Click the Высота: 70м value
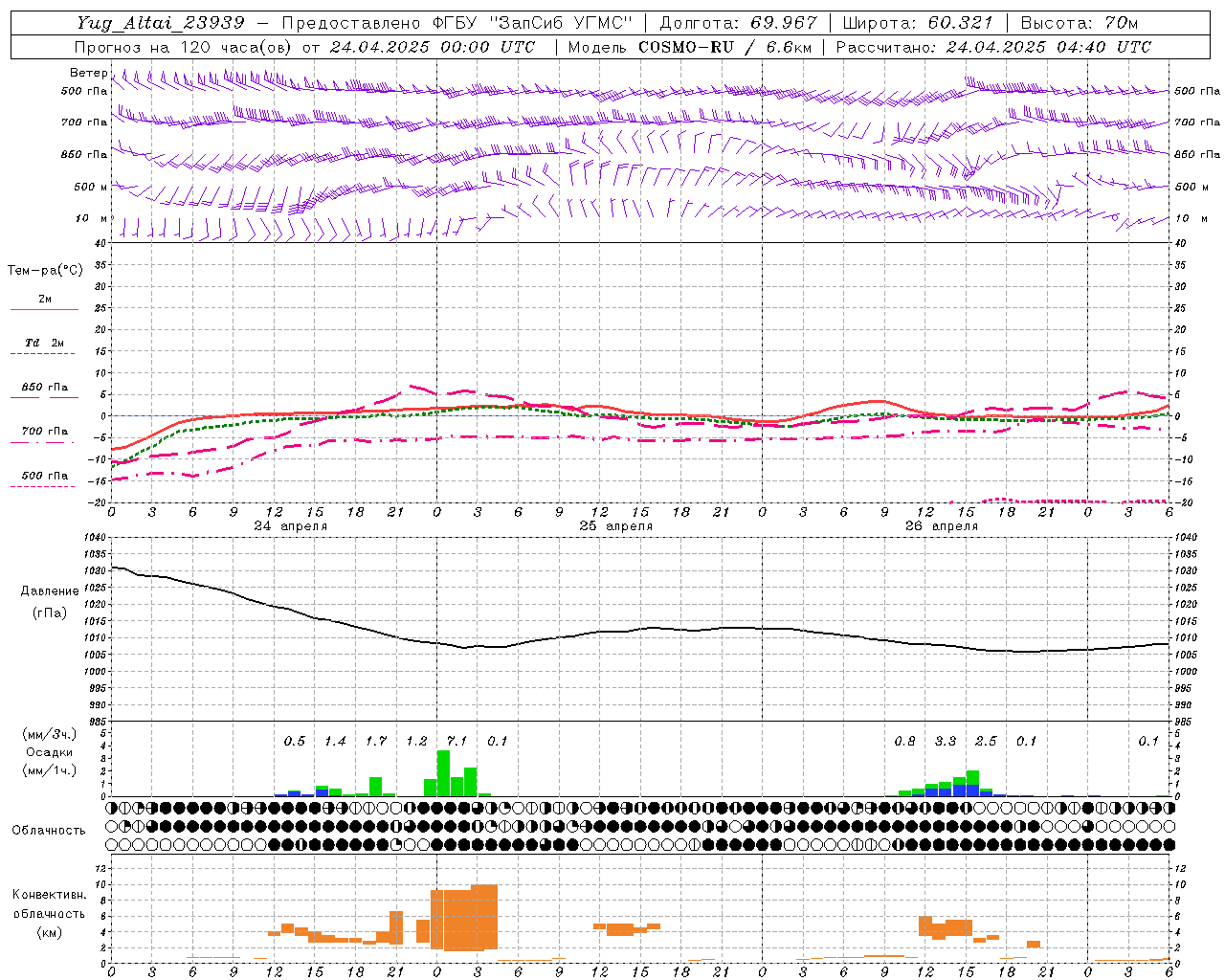The width and height of the screenshot is (1225, 980). point(1080,23)
